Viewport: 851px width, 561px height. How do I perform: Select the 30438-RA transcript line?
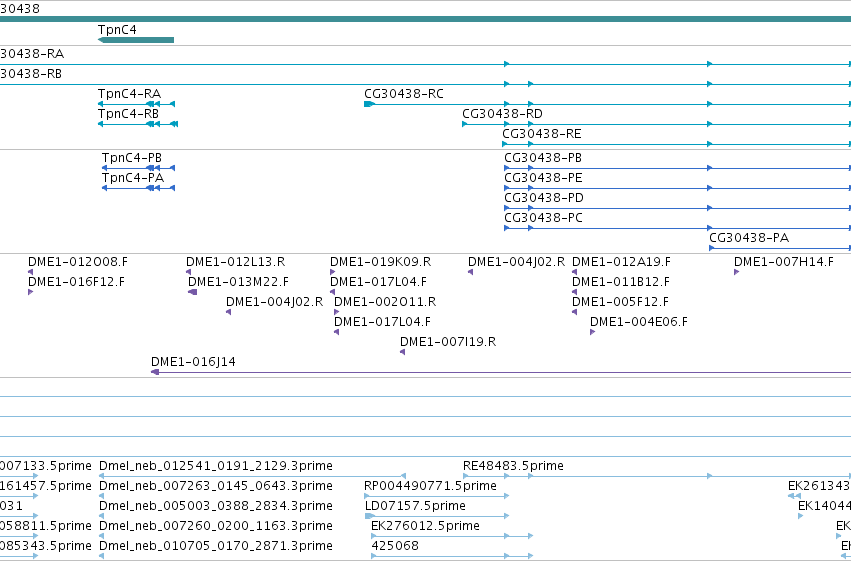pos(426,64)
